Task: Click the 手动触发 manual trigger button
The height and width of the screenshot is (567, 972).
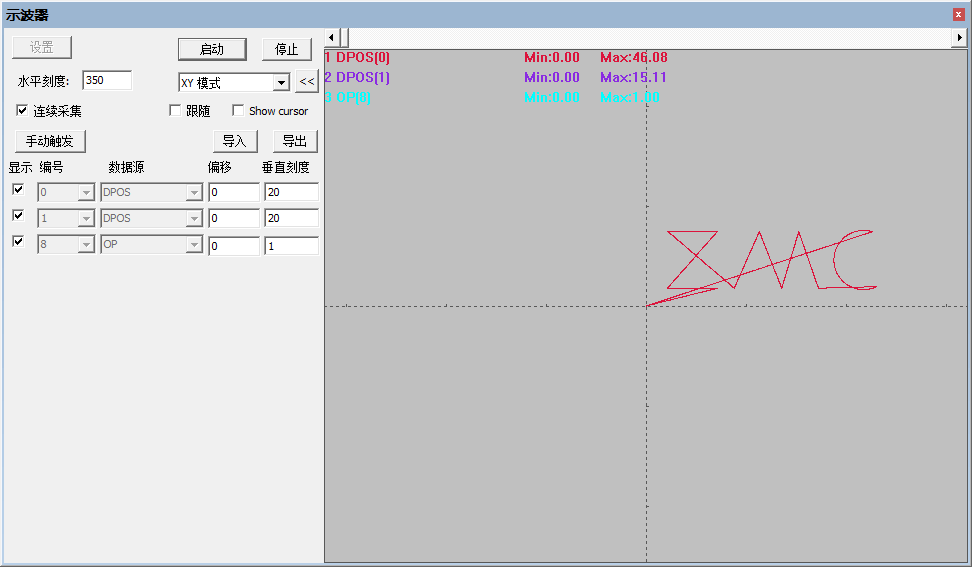Action: point(50,141)
